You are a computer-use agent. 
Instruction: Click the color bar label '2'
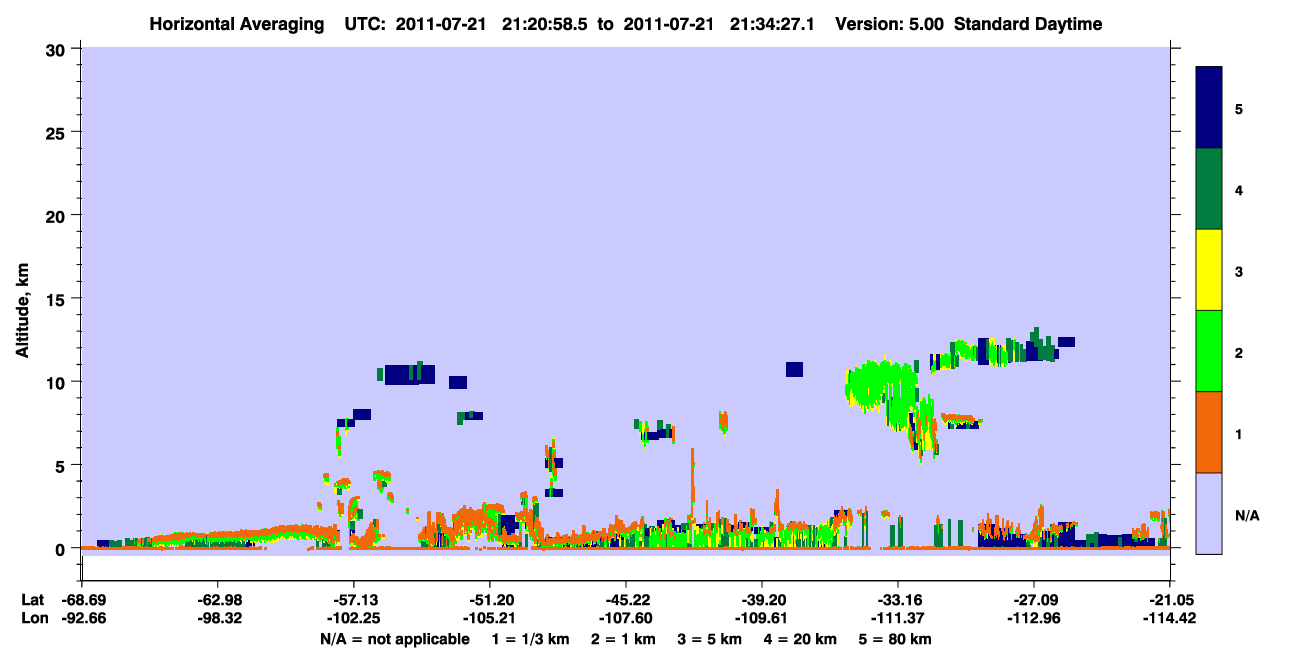(1239, 352)
